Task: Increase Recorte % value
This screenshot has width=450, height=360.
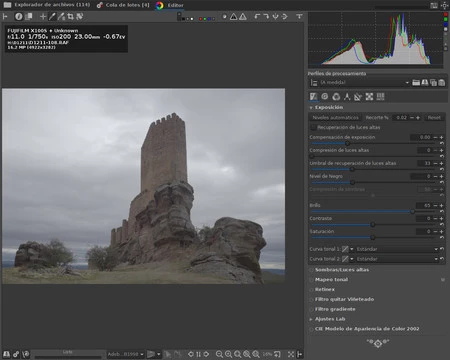Action: click(x=418, y=118)
